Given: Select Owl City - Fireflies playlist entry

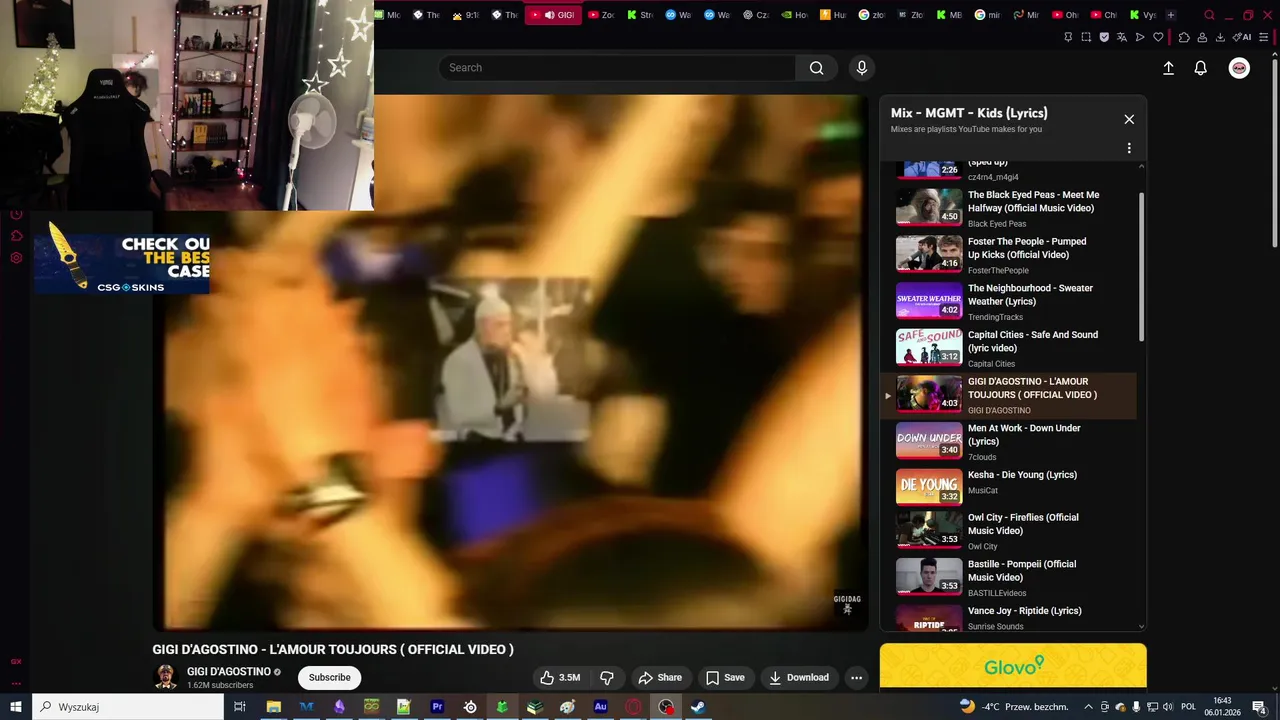Looking at the screenshot, I should [x=1010, y=531].
